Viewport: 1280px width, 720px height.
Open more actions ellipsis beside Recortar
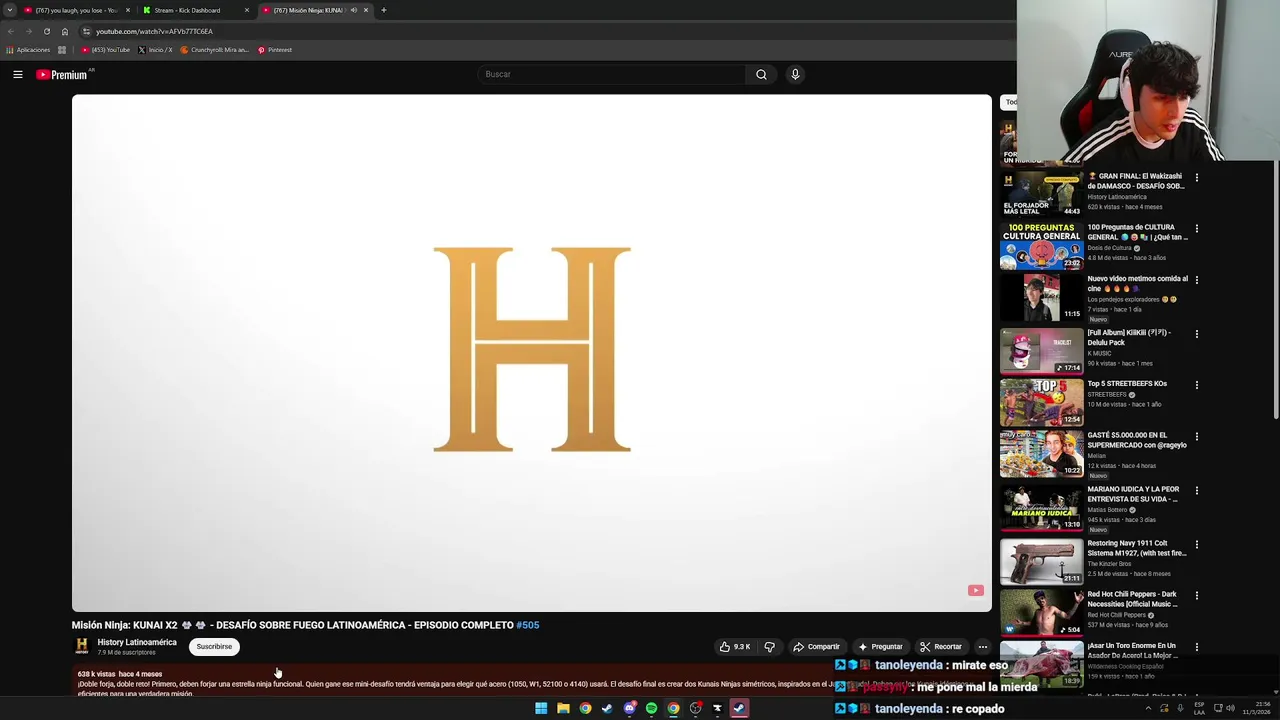[982, 647]
